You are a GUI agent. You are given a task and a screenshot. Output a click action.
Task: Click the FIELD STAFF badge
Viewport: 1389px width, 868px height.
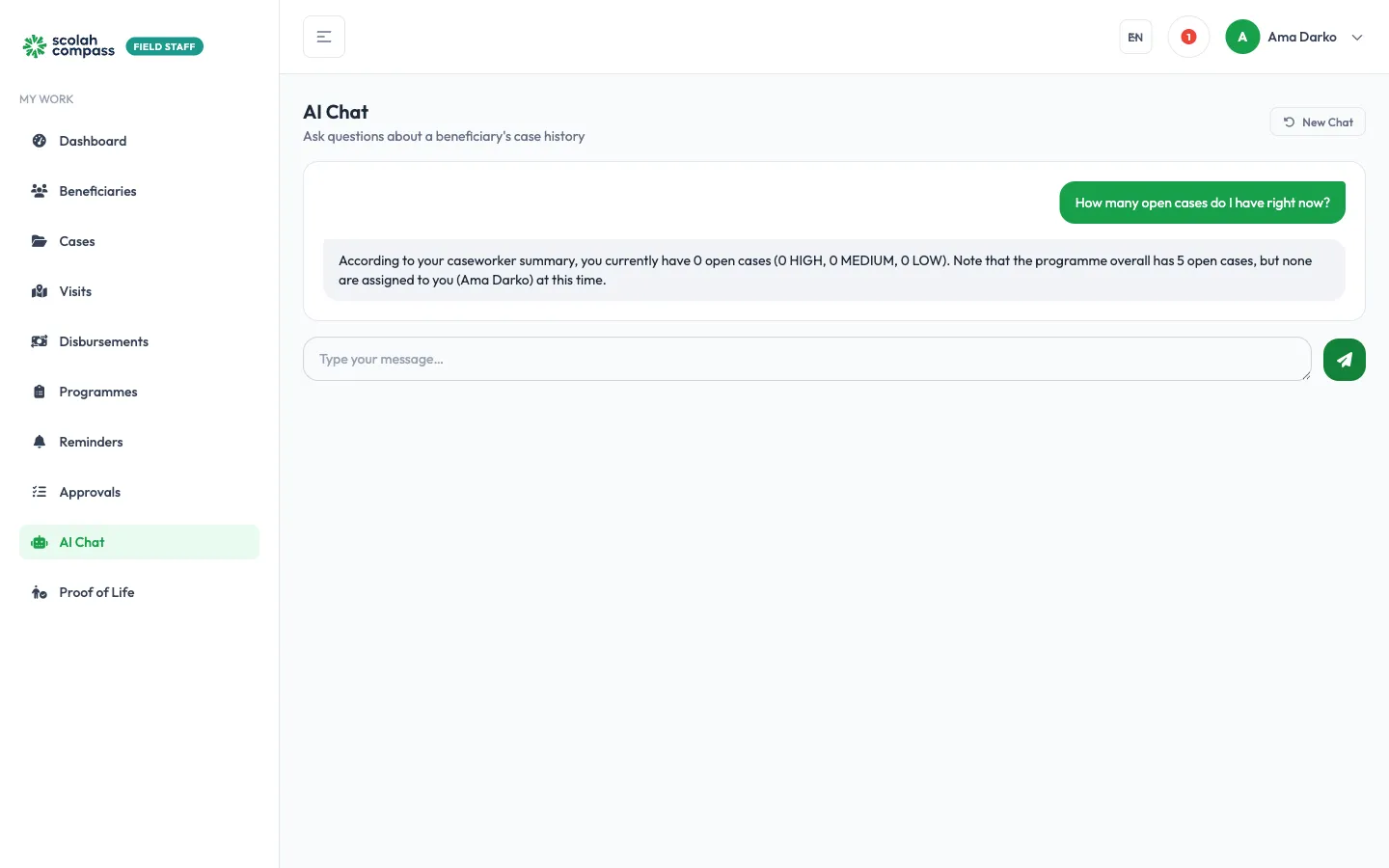pos(164,46)
